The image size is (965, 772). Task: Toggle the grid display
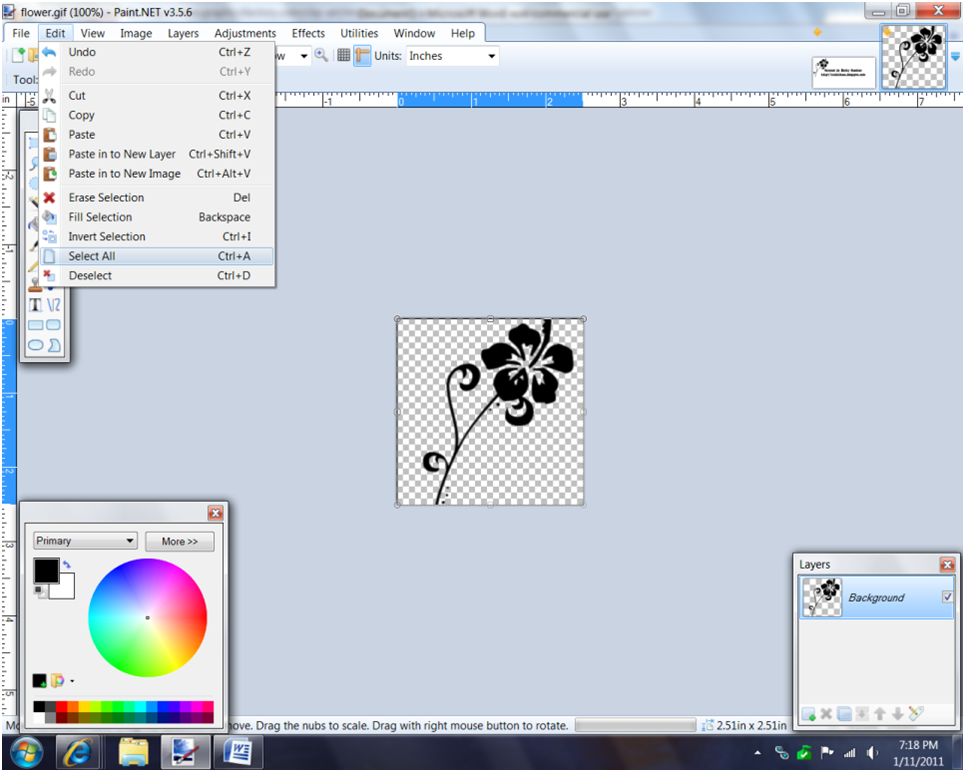pyautogui.click(x=344, y=55)
